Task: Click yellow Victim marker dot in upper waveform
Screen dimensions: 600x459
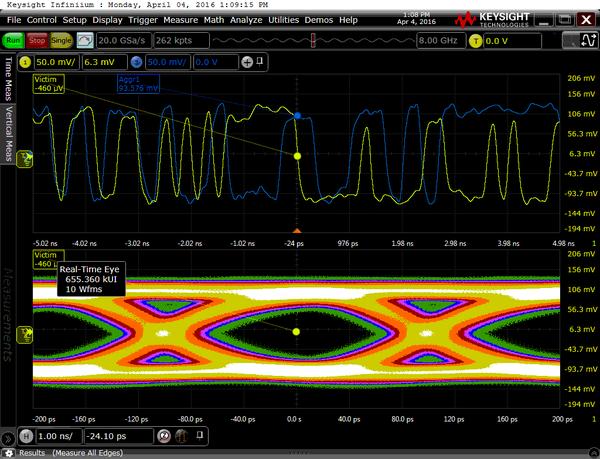Action: [x=297, y=156]
